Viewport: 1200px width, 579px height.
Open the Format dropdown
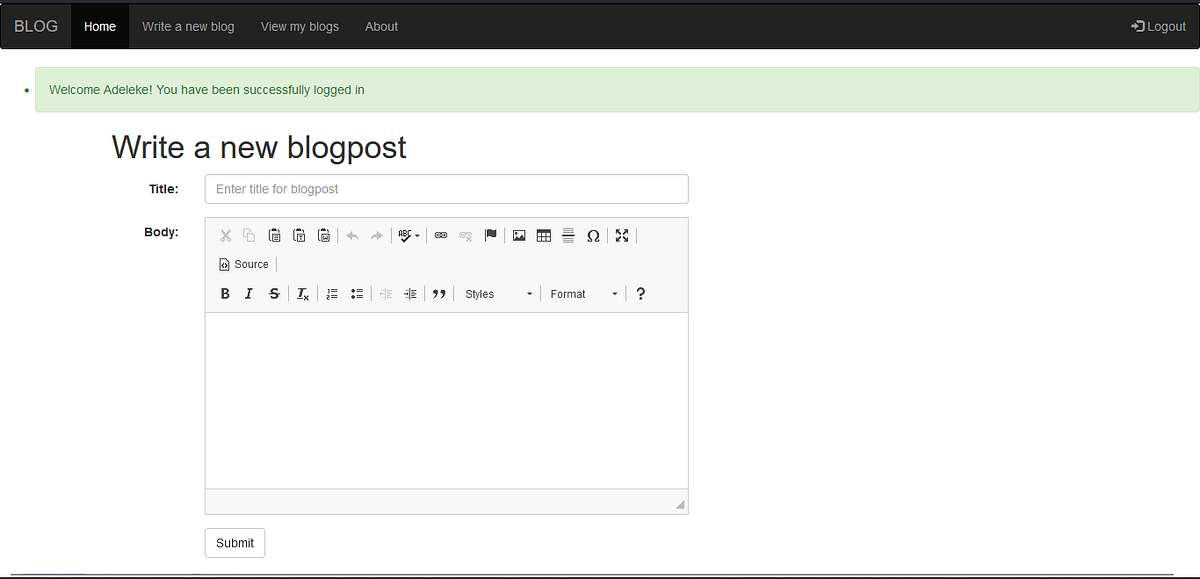(x=577, y=293)
